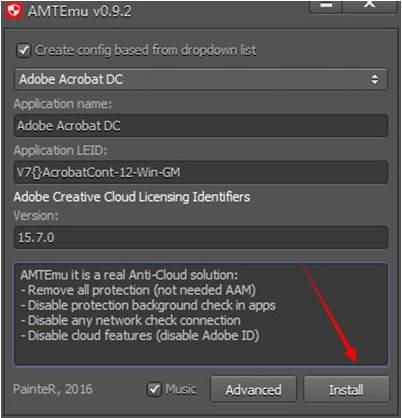Click the Version field showing 15.7.0

point(201,237)
